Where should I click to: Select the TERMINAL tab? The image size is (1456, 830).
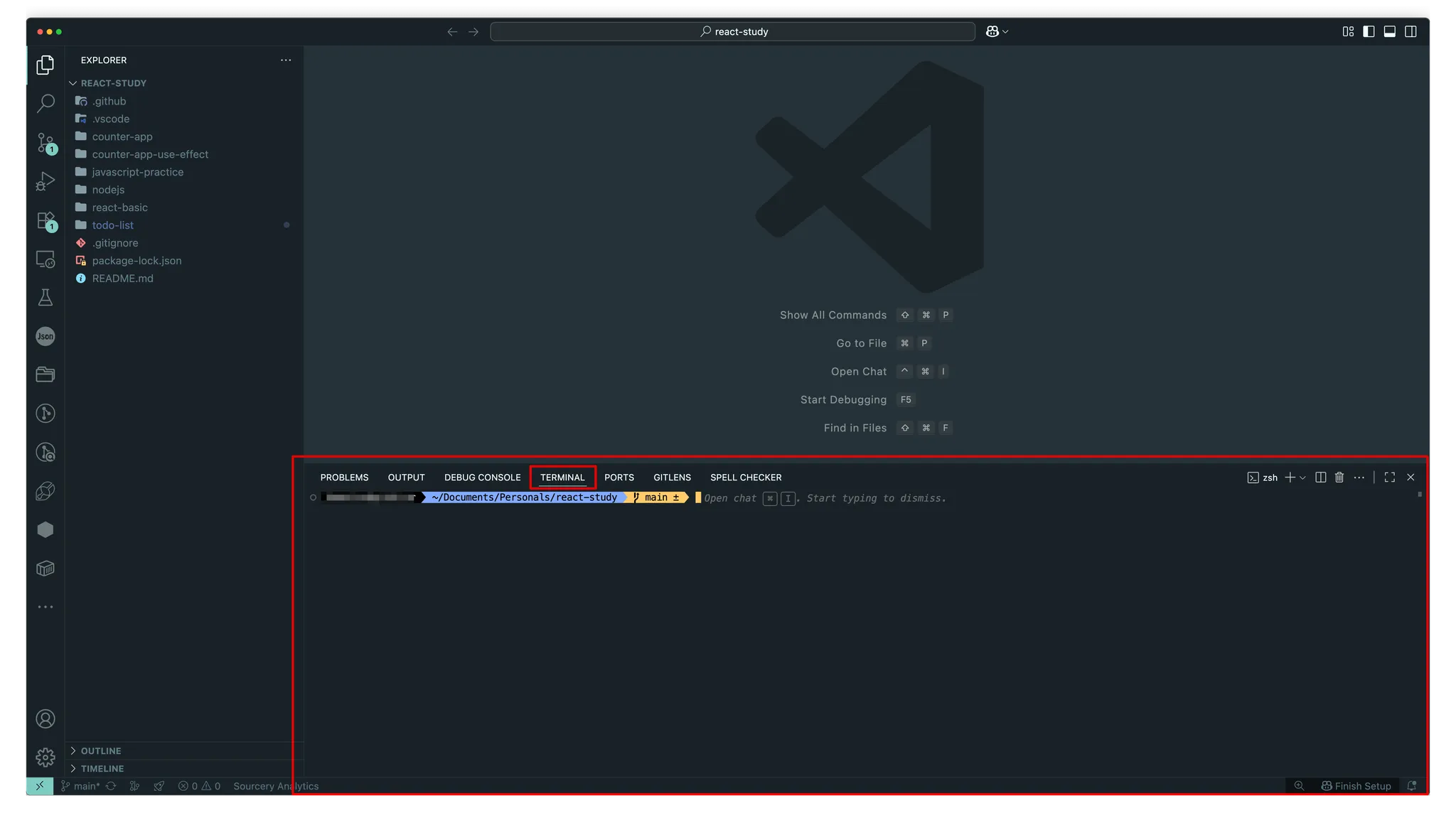pyautogui.click(x=562, y=478)
